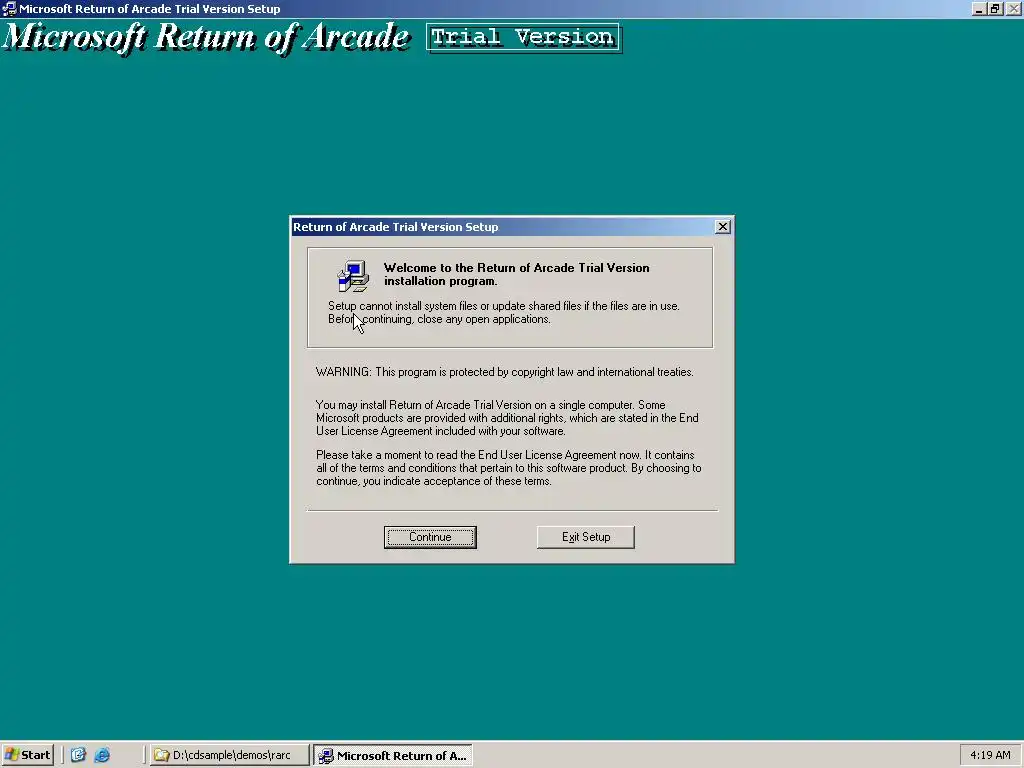Launch Internet Explorer from quick launch
The height and width of the screenshot is (768, 1024).
pos(102,755)
